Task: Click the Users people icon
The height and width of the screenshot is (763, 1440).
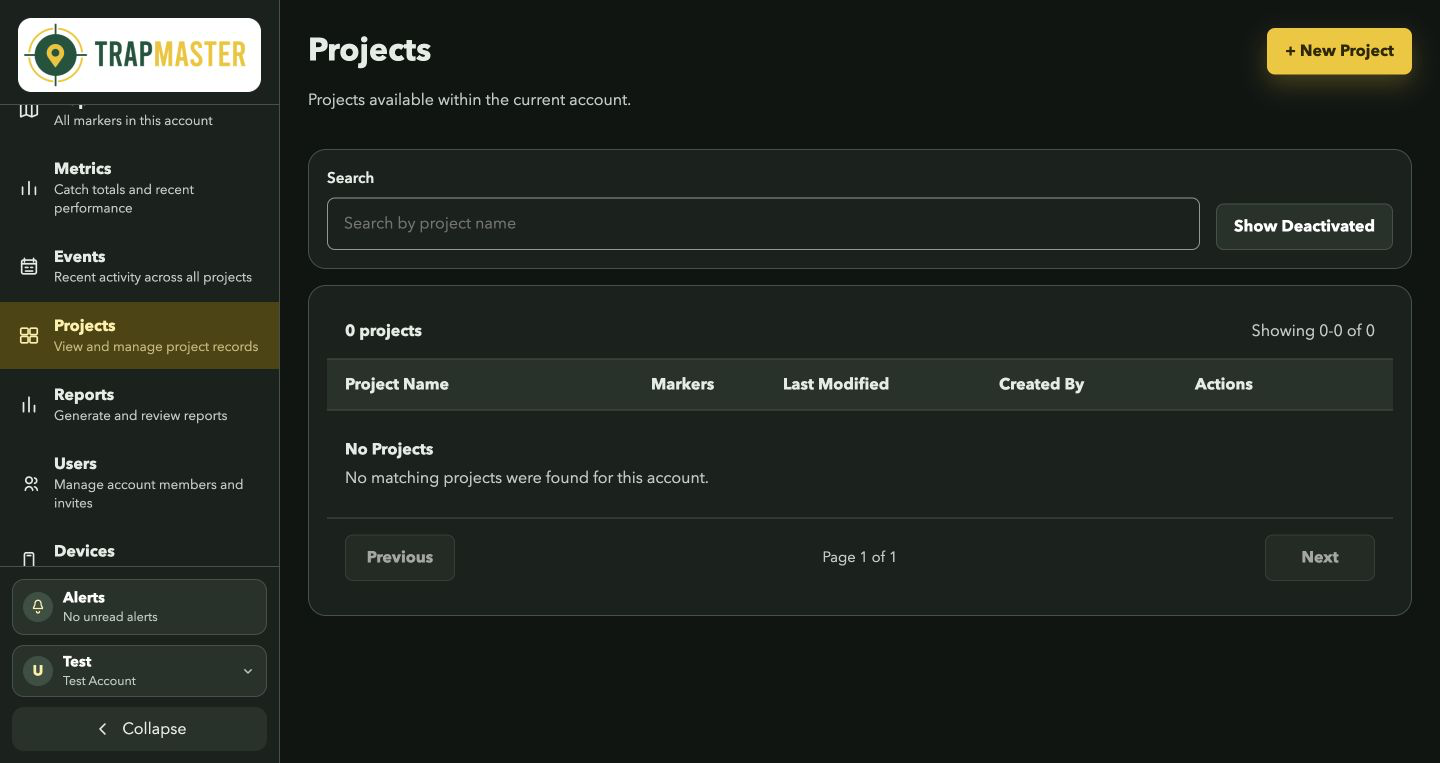Action: (31, 484)
